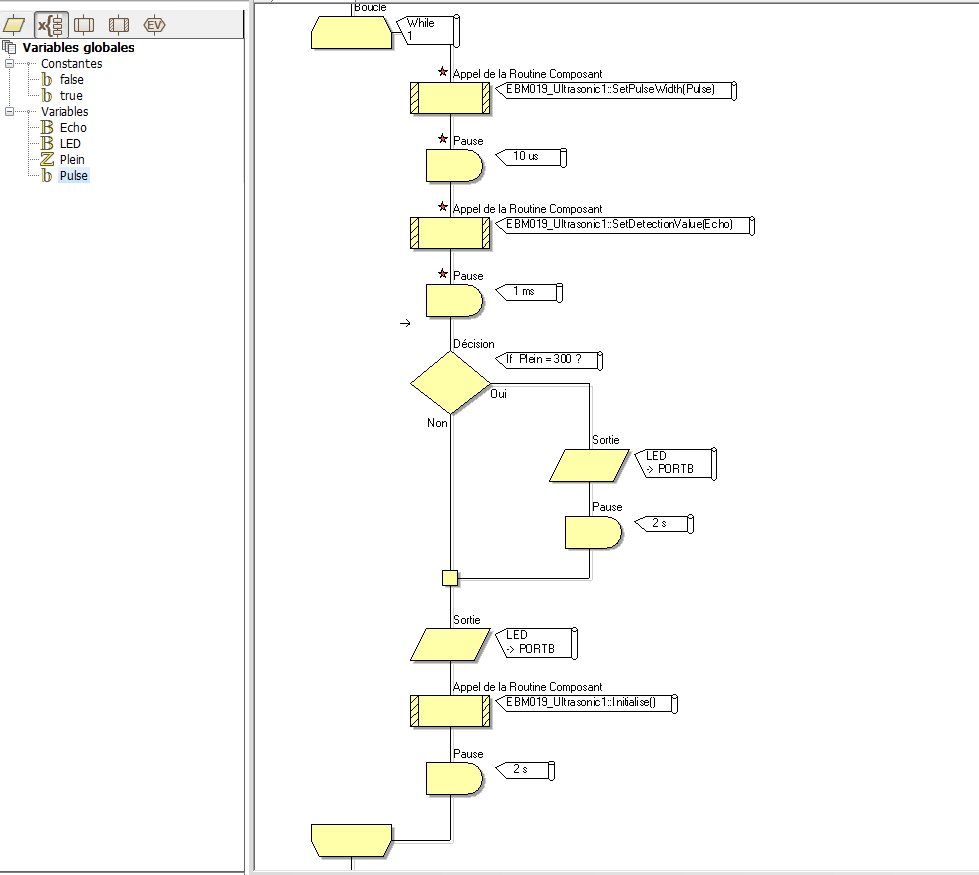Select the Sortie output block in Oui branch
Image resolution: width=979 pixels, height=875 pixels.
[589, 465]
